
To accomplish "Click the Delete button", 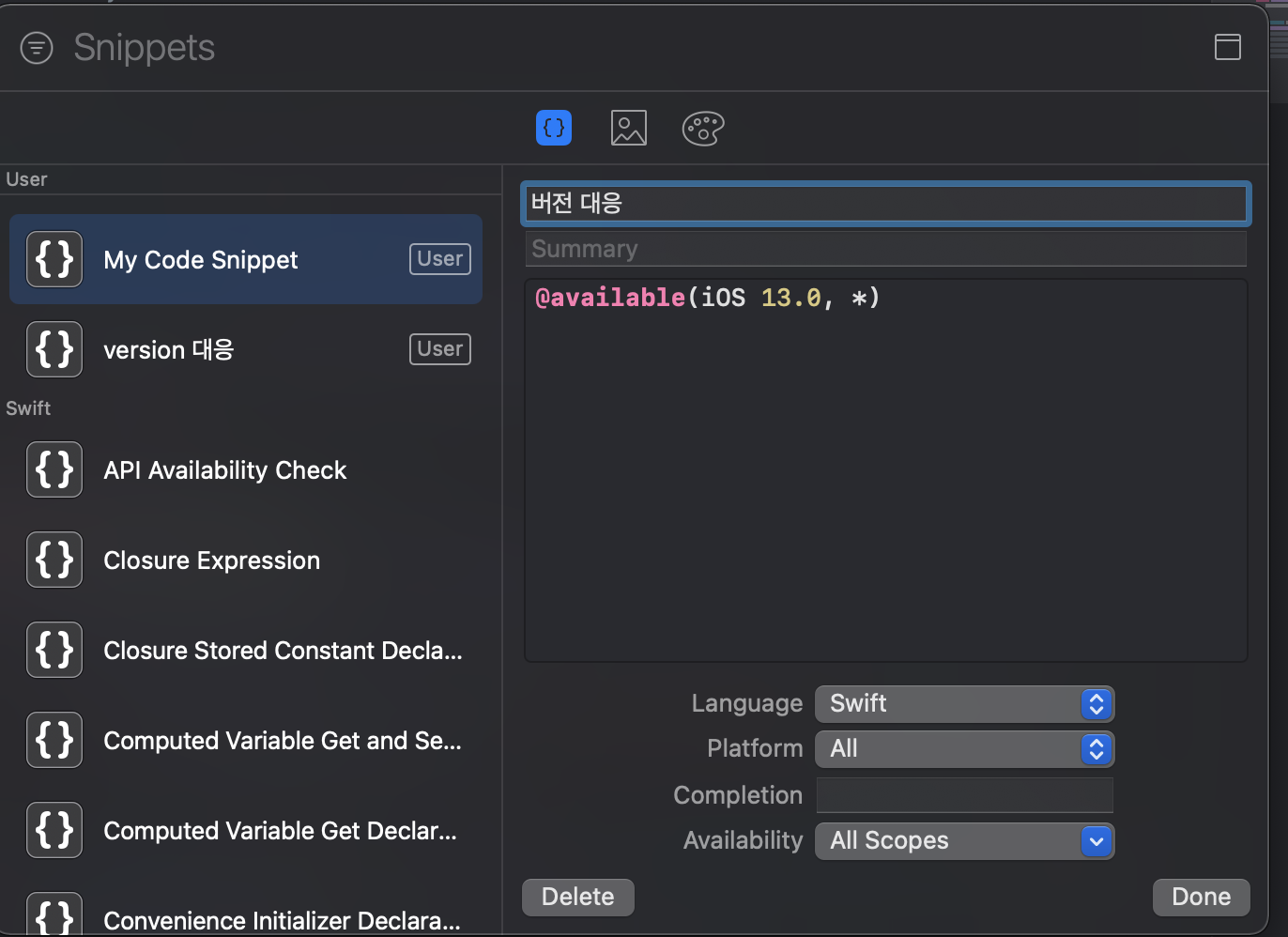I will tap(578, 897).
